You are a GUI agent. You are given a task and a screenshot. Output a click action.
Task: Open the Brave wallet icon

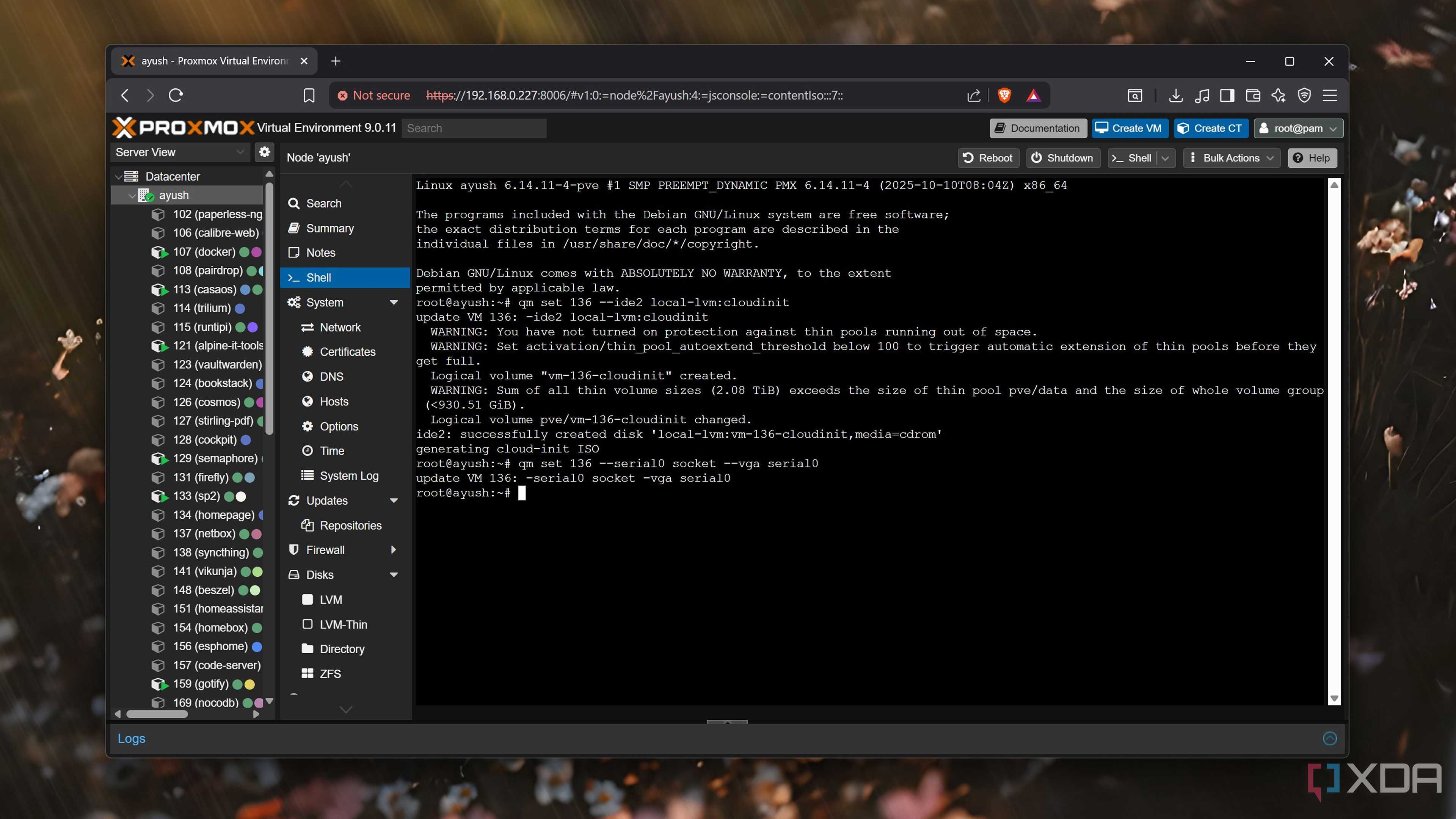1252,95
